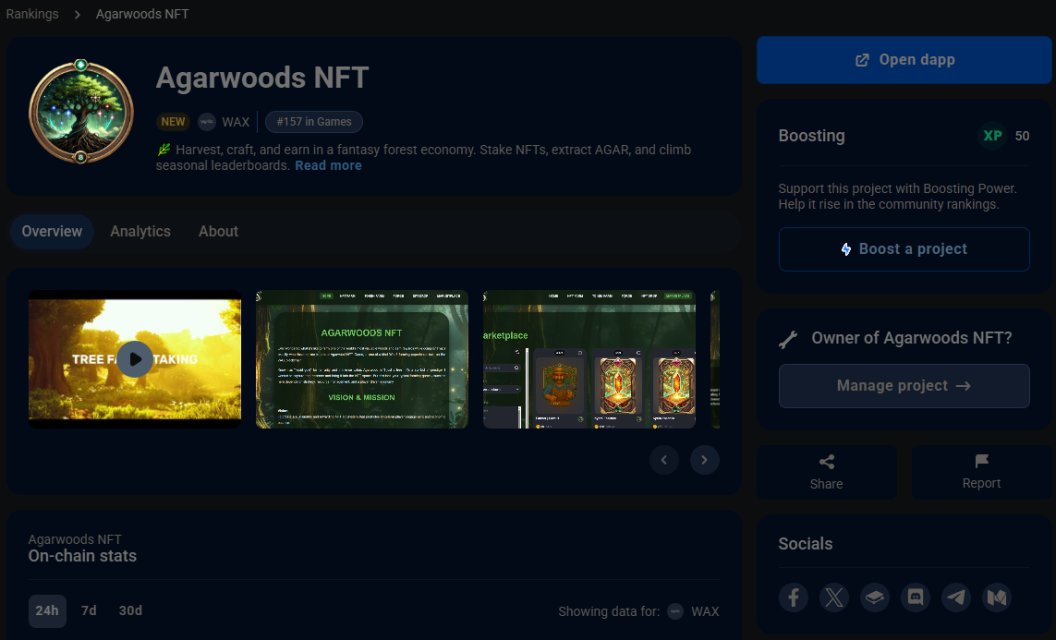Click Boost a project button
The height and width of the screenshot is (640, 1056).
click(904, 249)
